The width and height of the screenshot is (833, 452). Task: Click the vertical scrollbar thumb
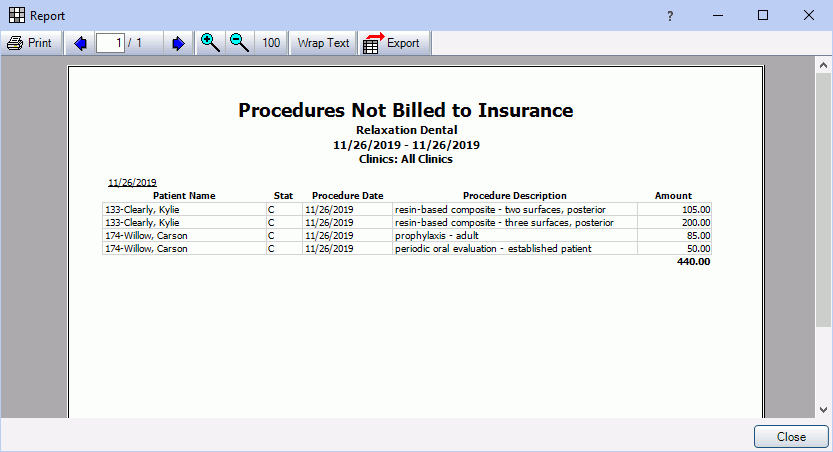pyautogui.click(x=823, y=201)
